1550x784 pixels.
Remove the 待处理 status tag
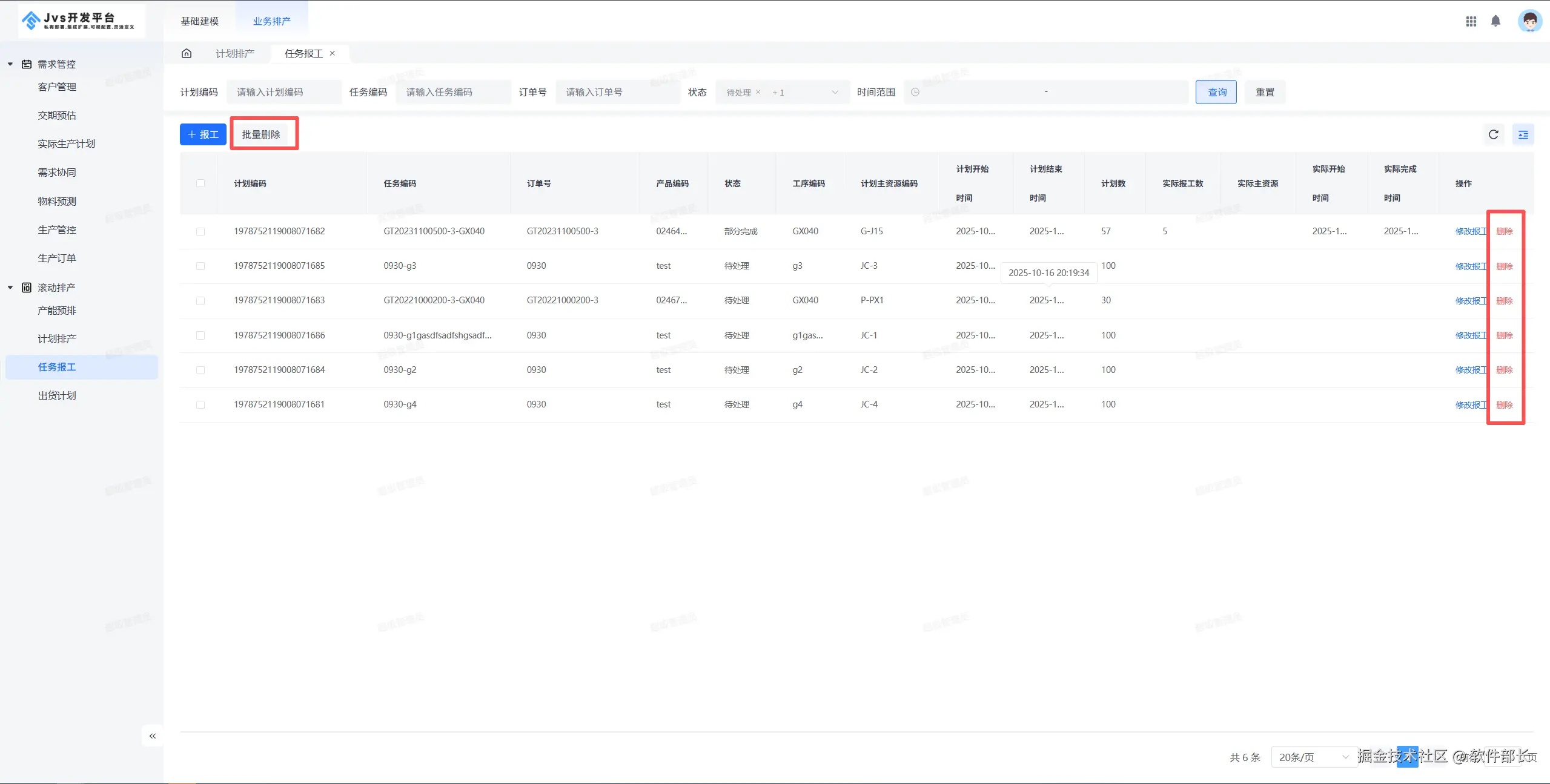pos(758,92)
